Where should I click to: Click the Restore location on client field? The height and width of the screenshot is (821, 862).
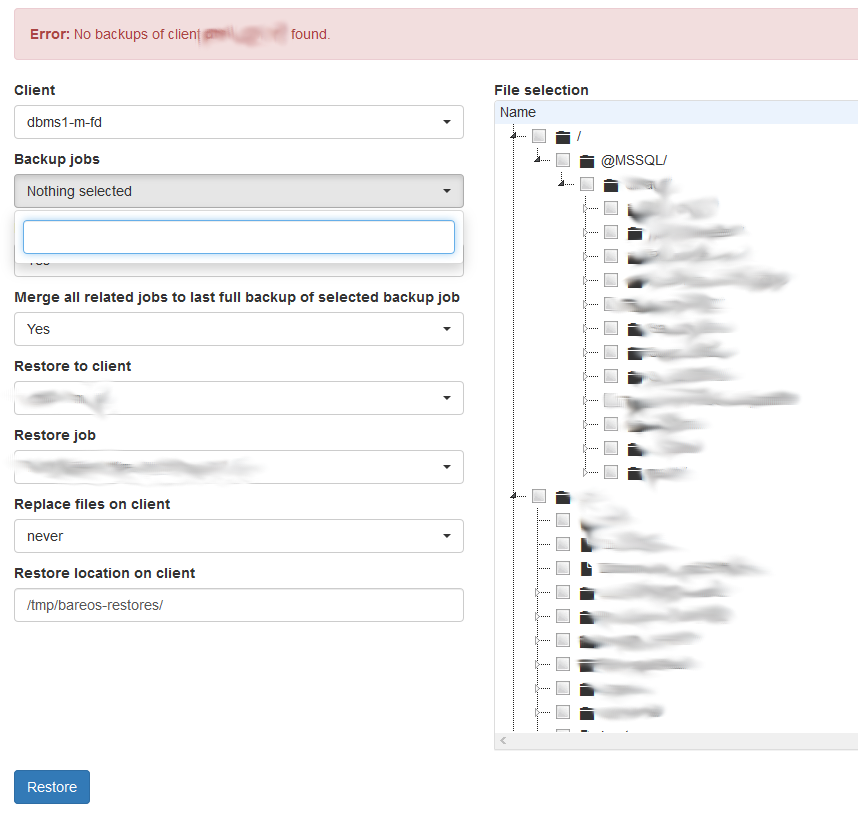(x=238, y=605)
